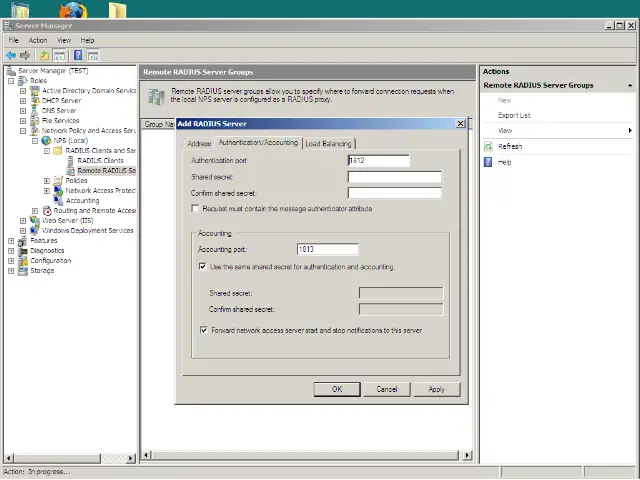This screenshot has height=480, width=640.
Task: Click the Accounting port field
Action: coord(328,249)
